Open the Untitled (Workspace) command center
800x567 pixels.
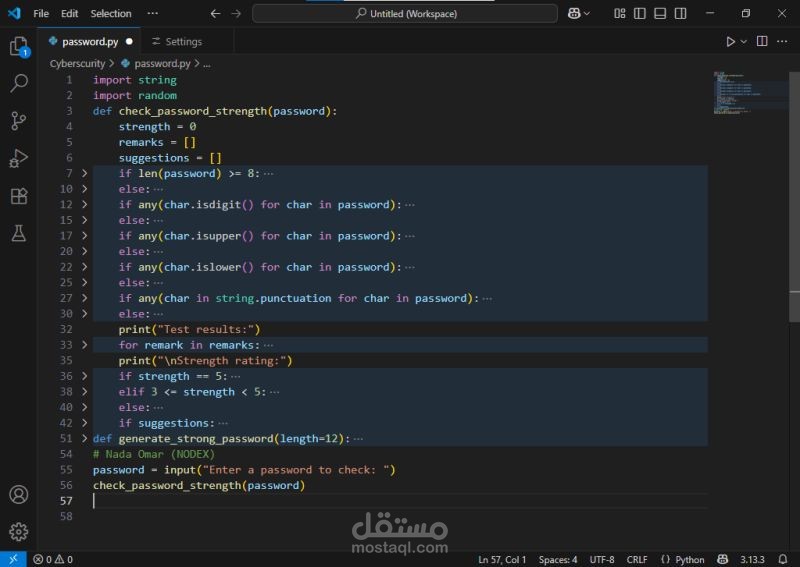(405, 14)
